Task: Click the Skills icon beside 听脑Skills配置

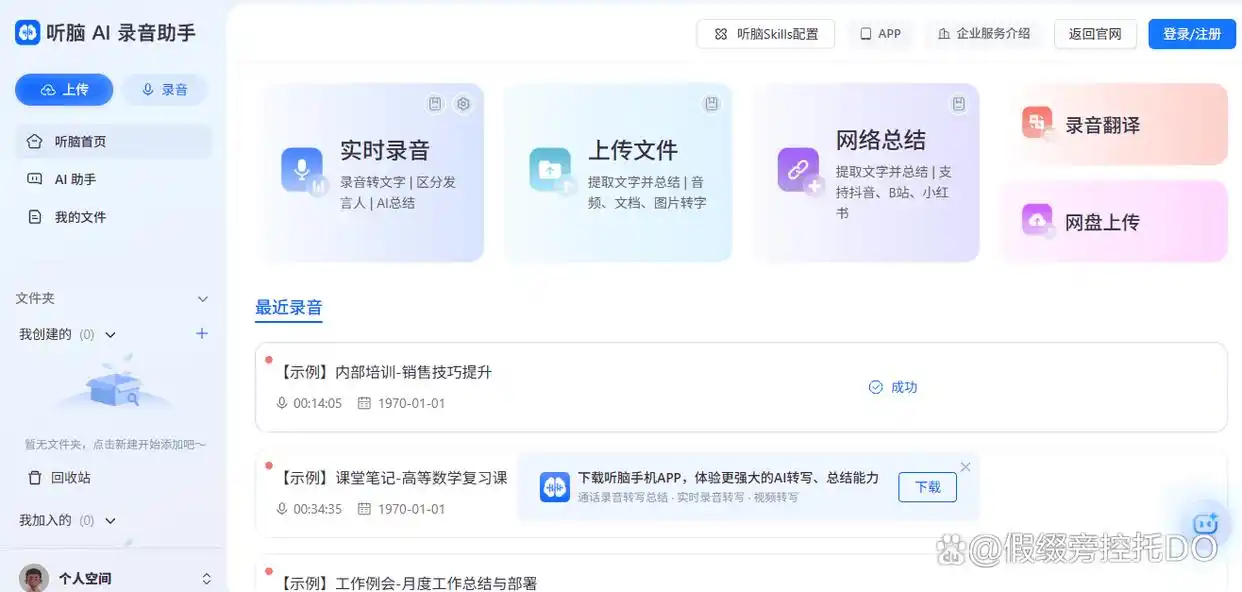Action: [x=721, y=34]
